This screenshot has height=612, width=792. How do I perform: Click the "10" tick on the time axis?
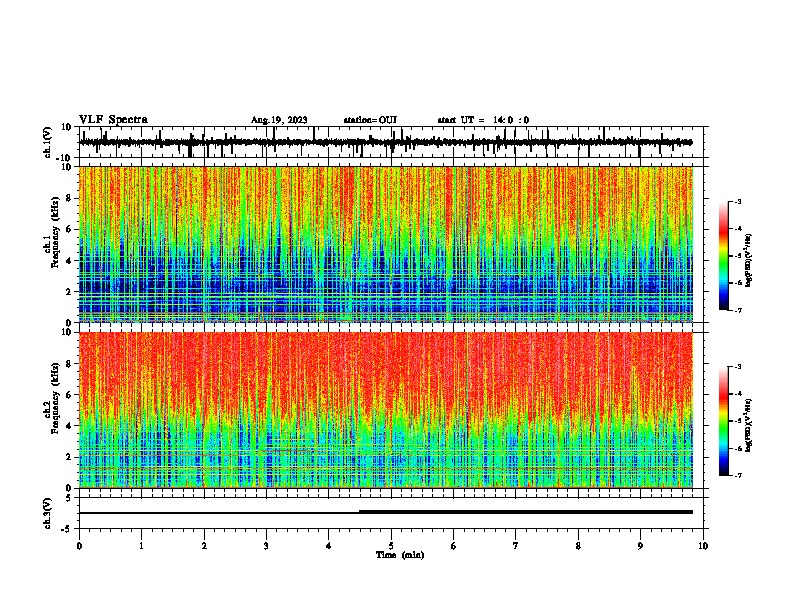[703, 546]
